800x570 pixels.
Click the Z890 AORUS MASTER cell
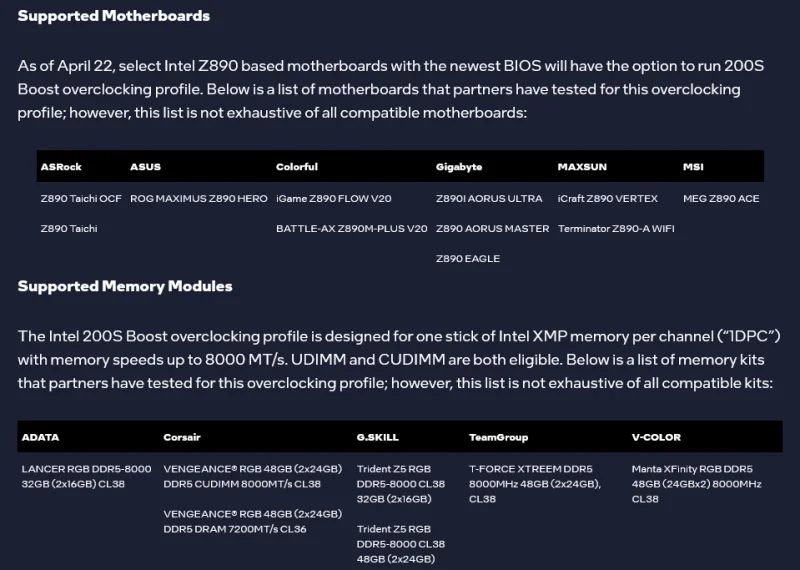tap(492, 229)
